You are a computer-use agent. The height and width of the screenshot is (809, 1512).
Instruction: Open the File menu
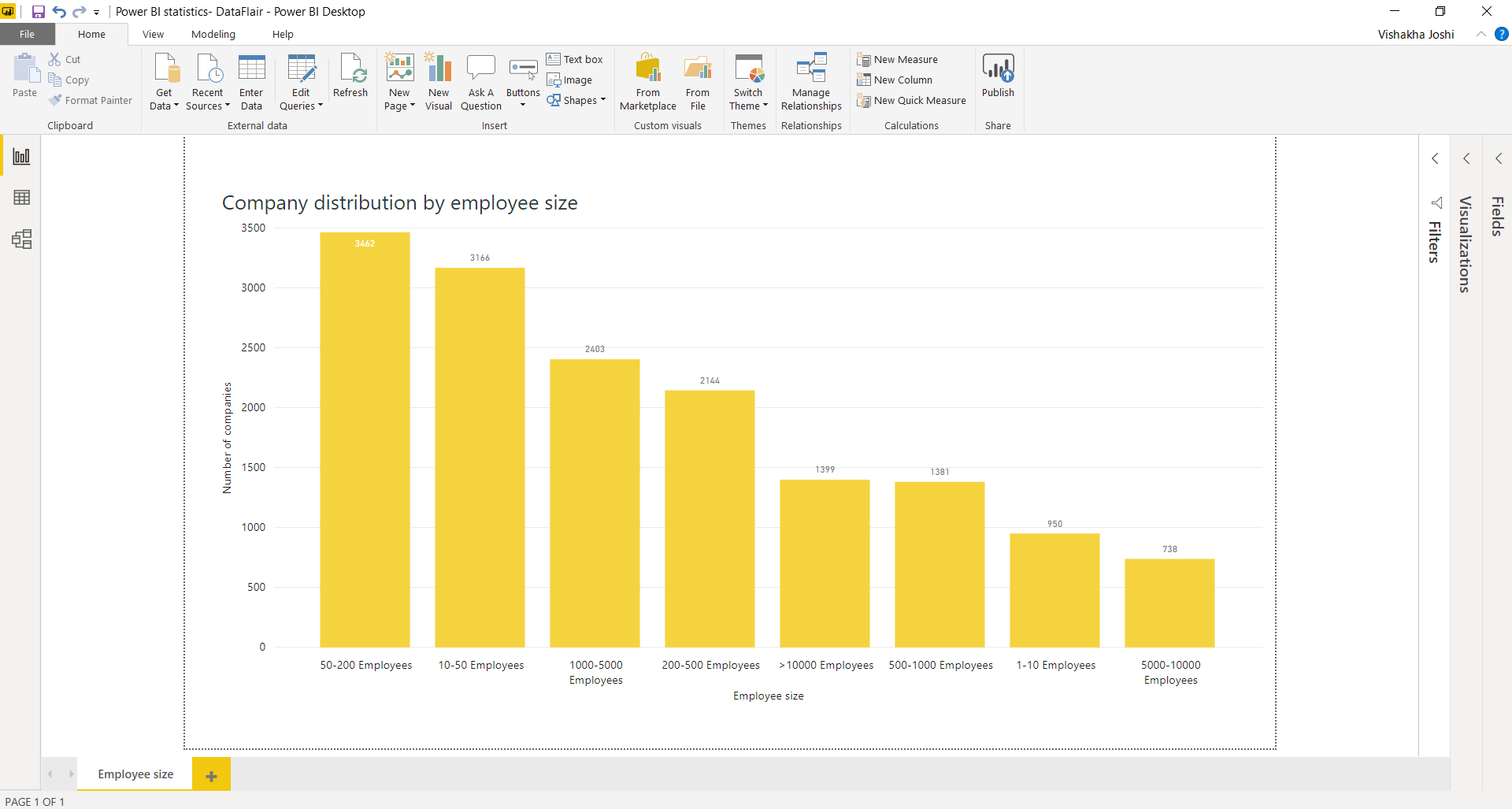click(x=28, y=35)
